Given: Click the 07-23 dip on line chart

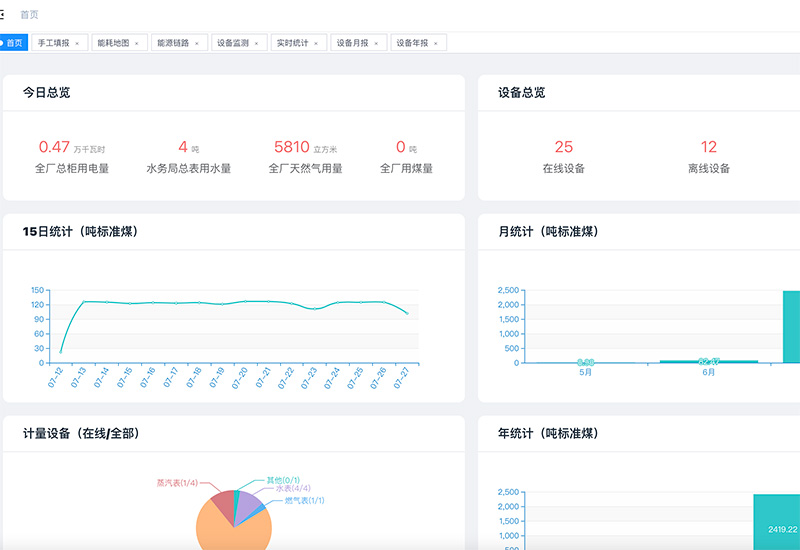Looking at the screenshot, I should click(315, 309).
